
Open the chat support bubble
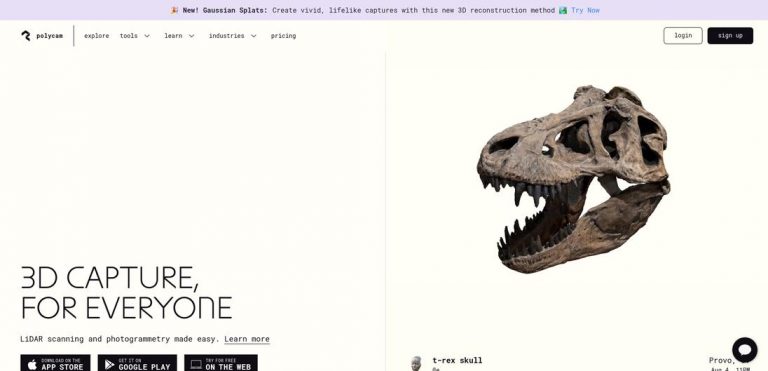pos(744,349)
